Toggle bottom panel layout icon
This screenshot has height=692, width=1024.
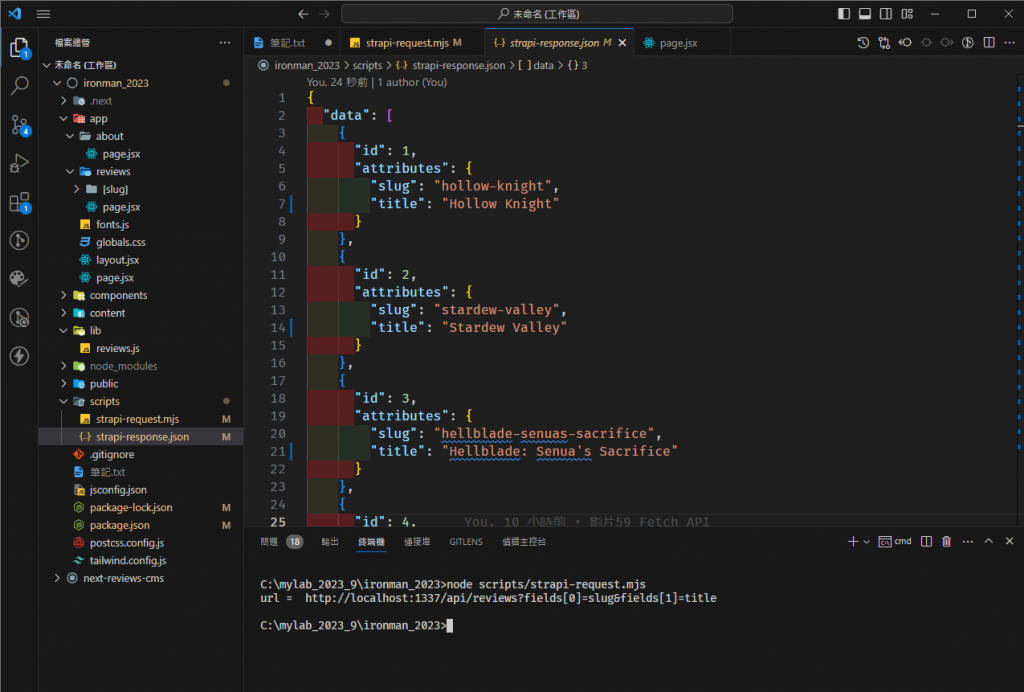click(865, 14)
